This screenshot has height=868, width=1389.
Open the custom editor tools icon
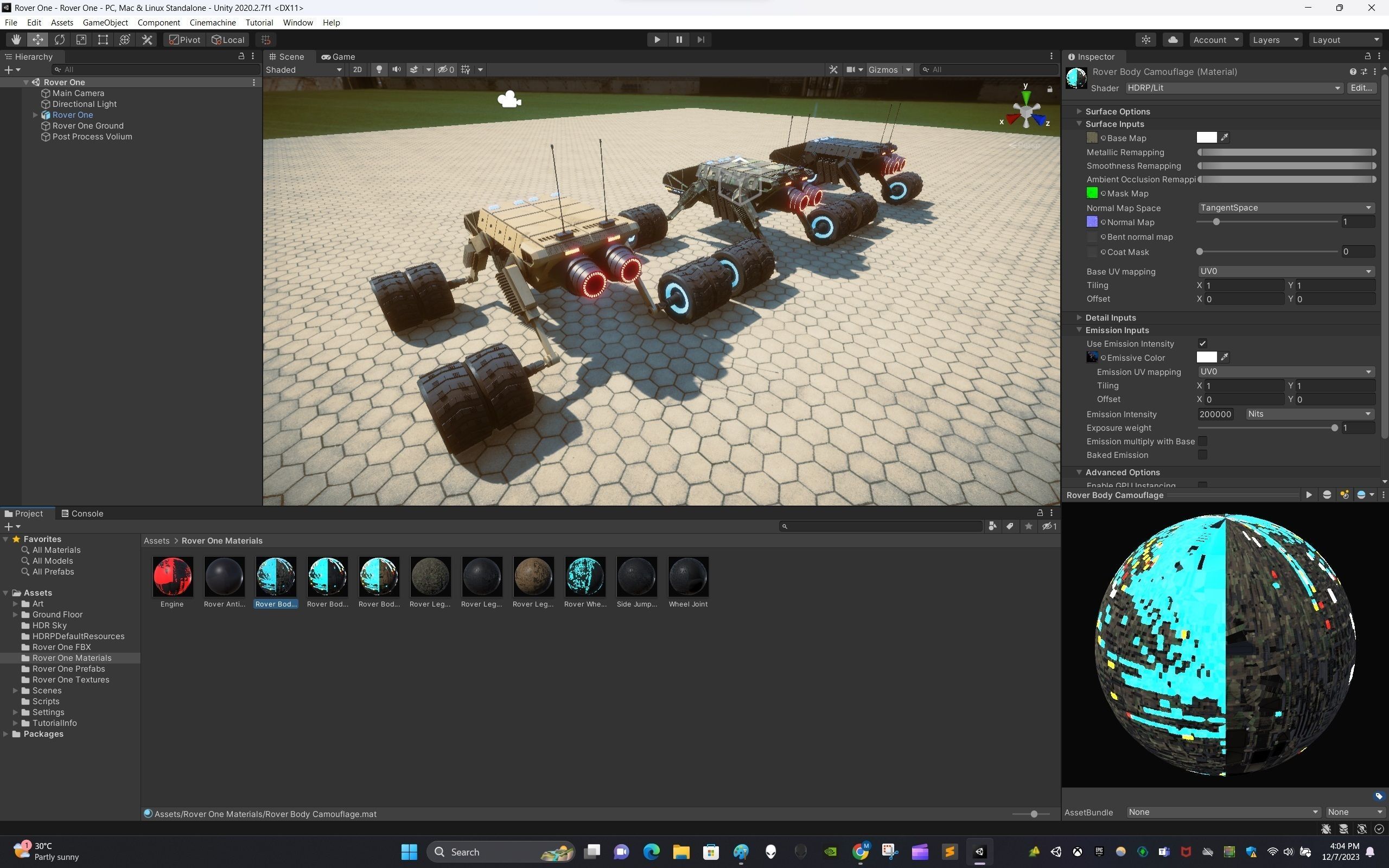click(147, 40)
